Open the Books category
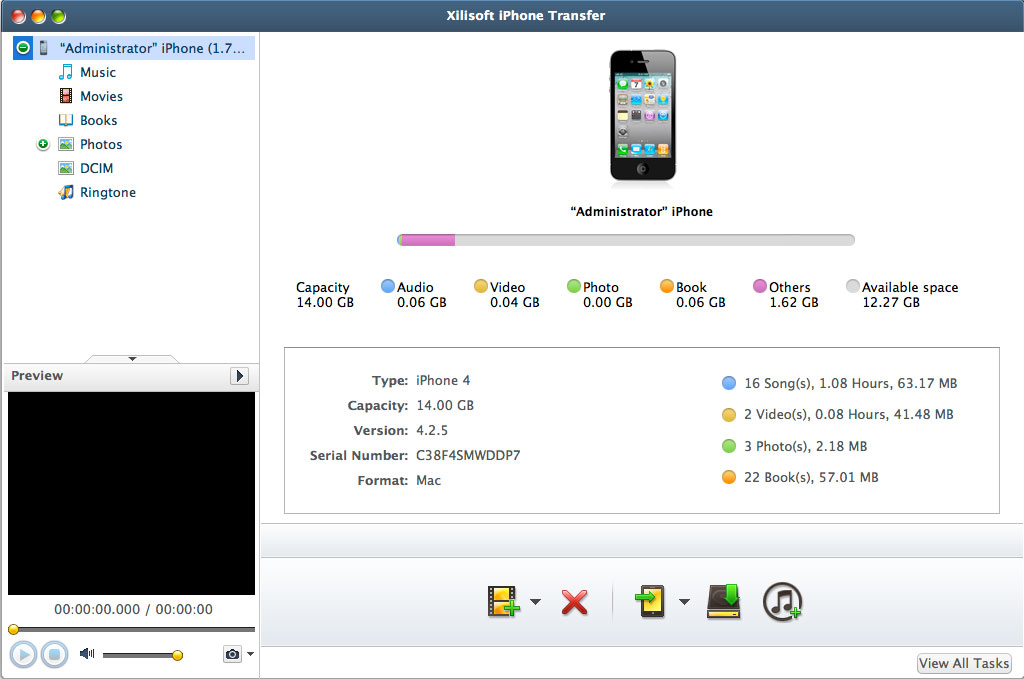 [99, 121]
